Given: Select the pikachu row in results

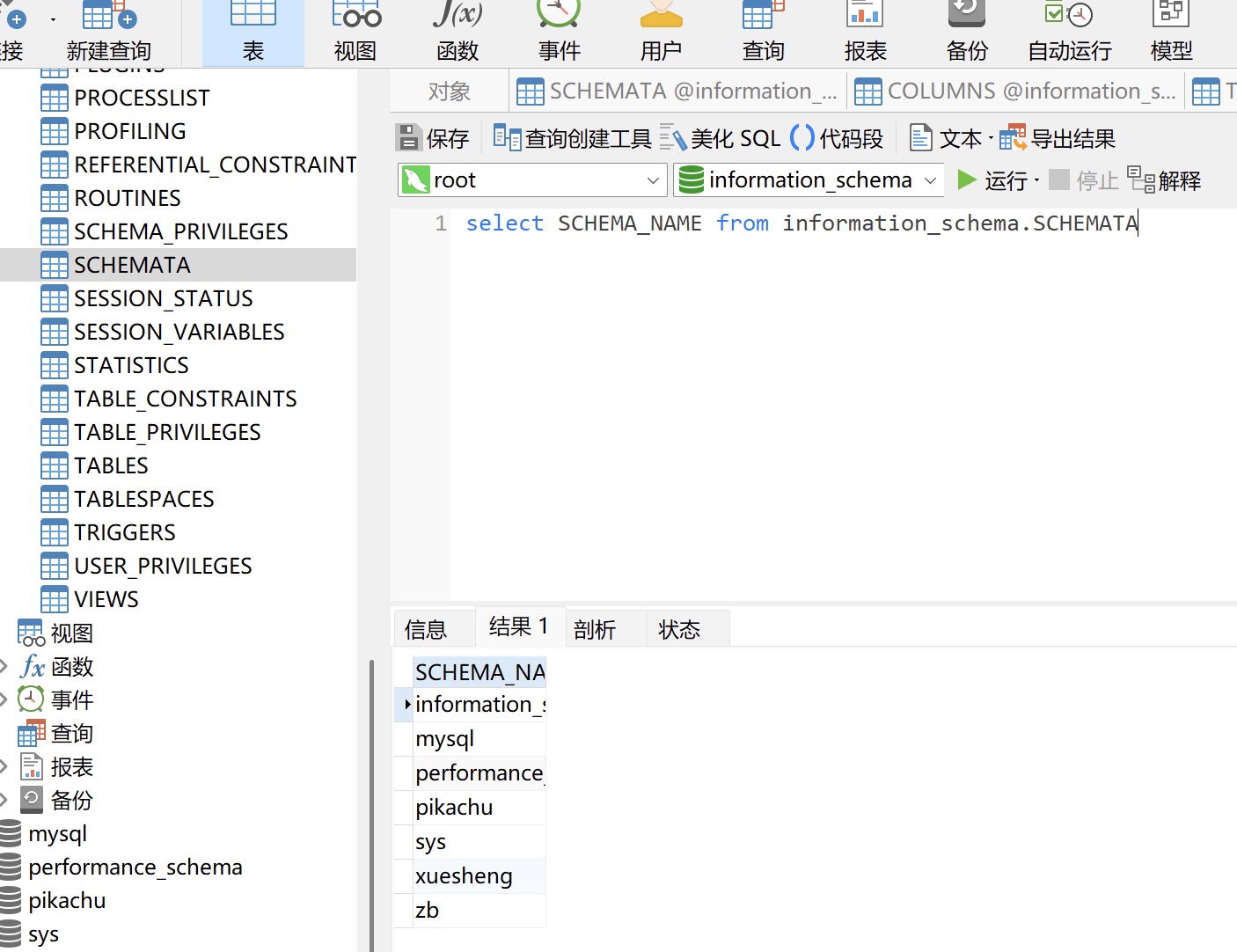Looking at the screenshot, I should [454, 807].
